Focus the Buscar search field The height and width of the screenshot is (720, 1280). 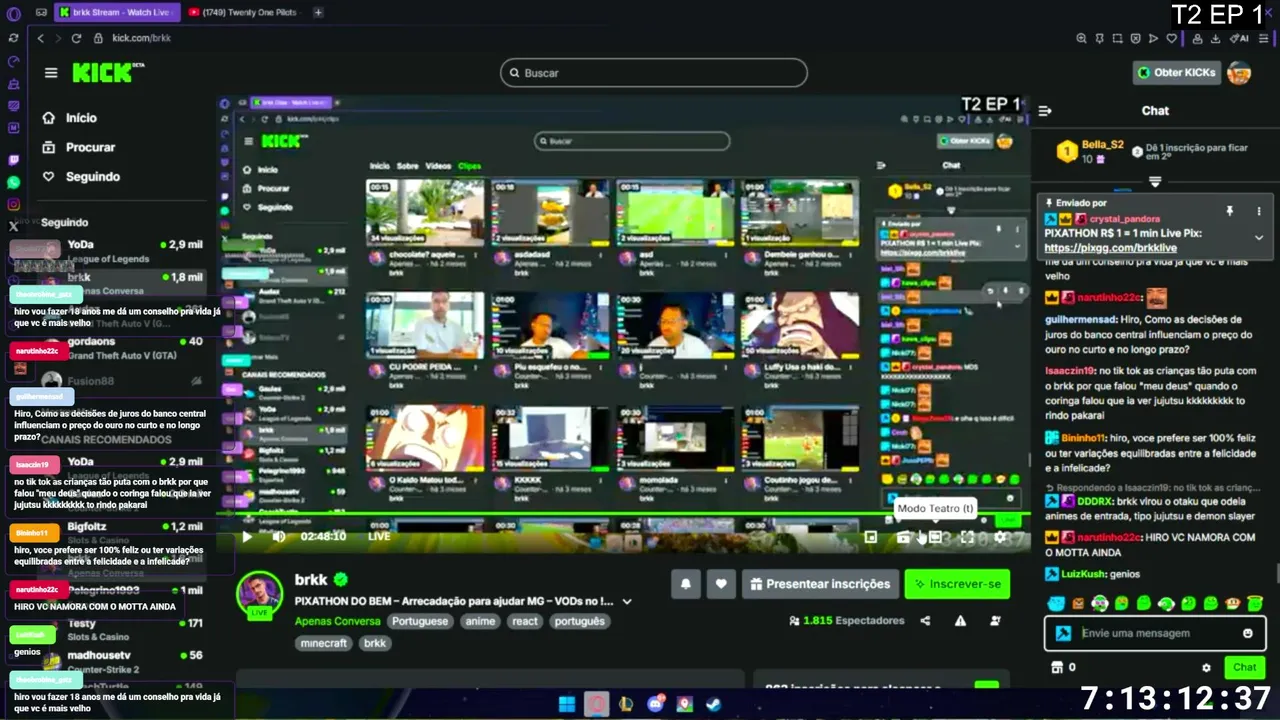[x=654, y=73]
